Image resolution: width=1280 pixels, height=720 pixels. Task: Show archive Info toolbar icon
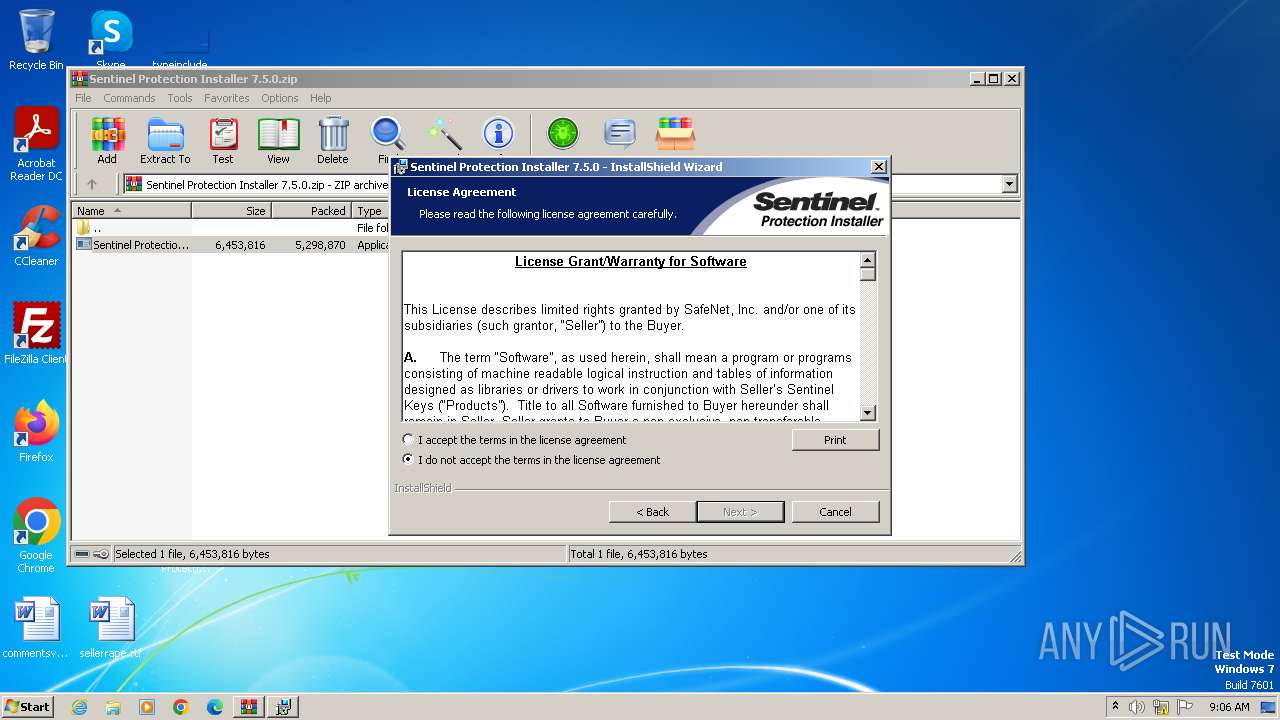point(498,134)
